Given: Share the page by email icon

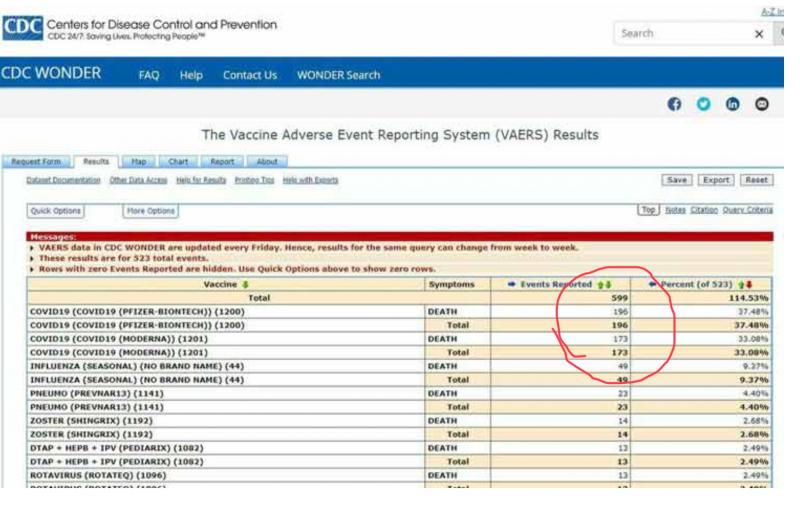Looking at the screenshot, I should point(762,104).
